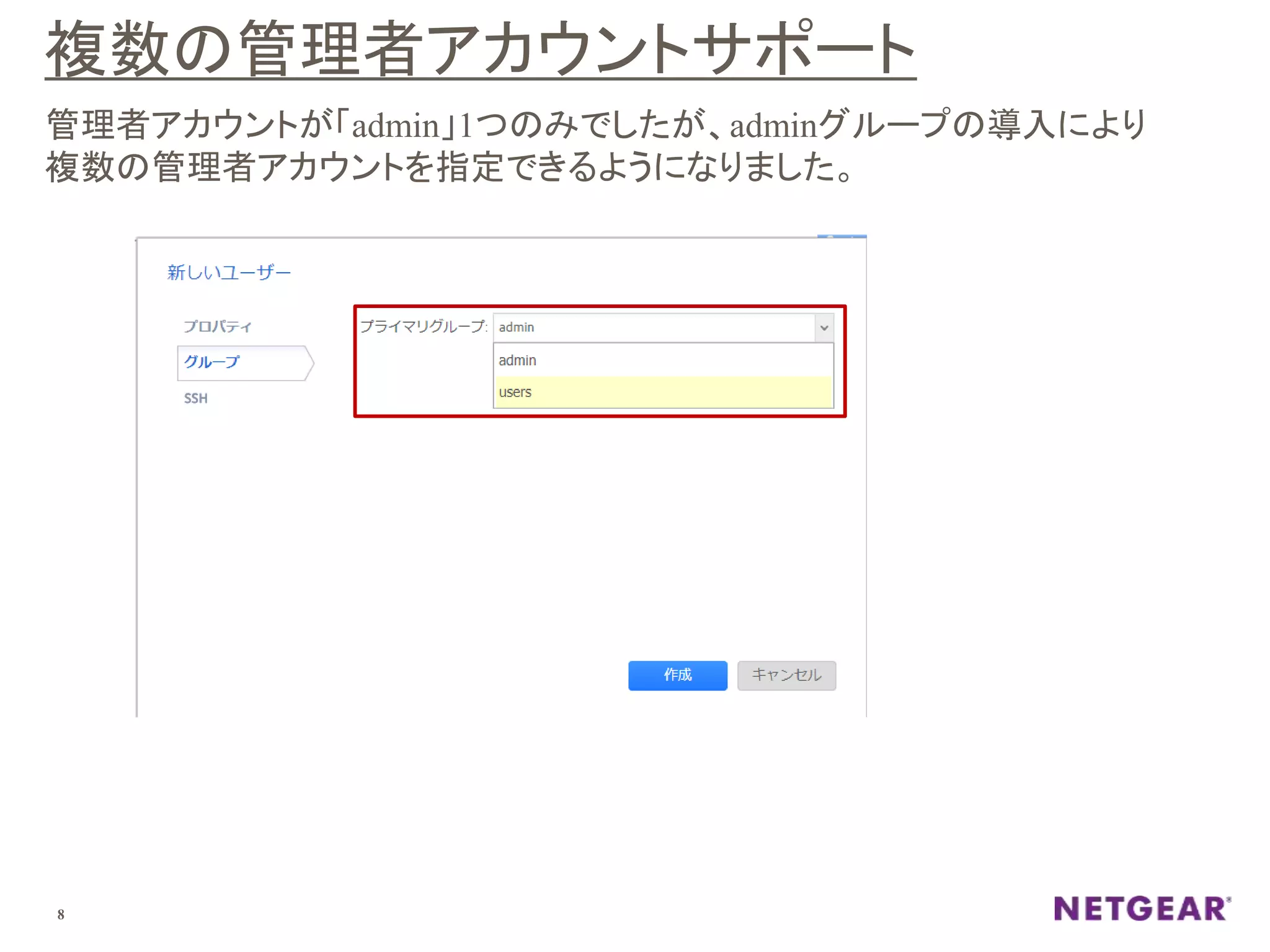Viewport: 1270px width, 952px height.
Task: Click the NETGEAR logo
Action: (x=1142, y=909)
